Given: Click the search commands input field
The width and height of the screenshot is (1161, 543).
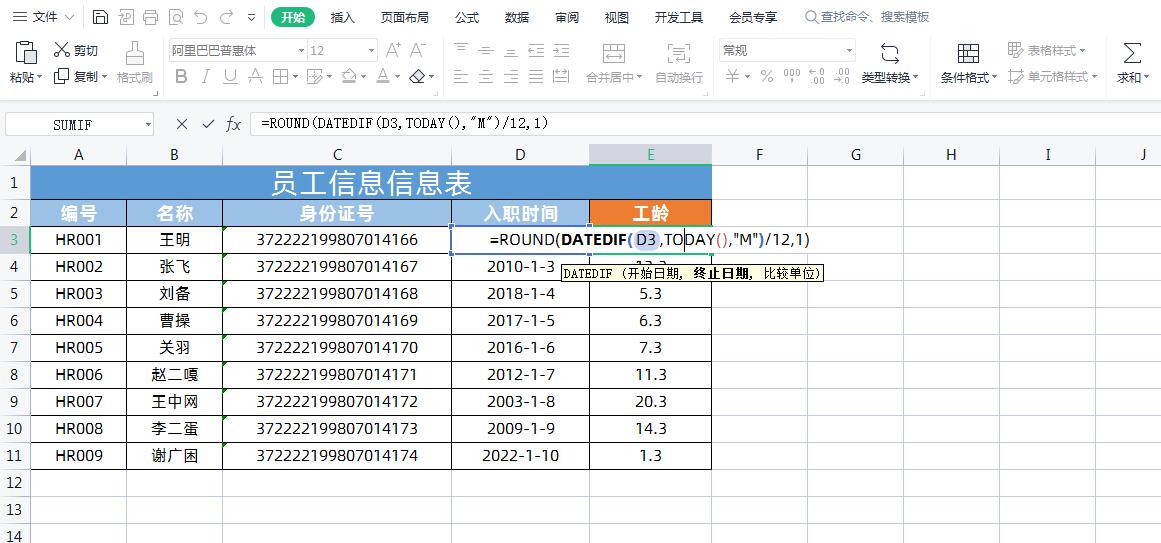Looking at the screenshot, I should [866, 17].
